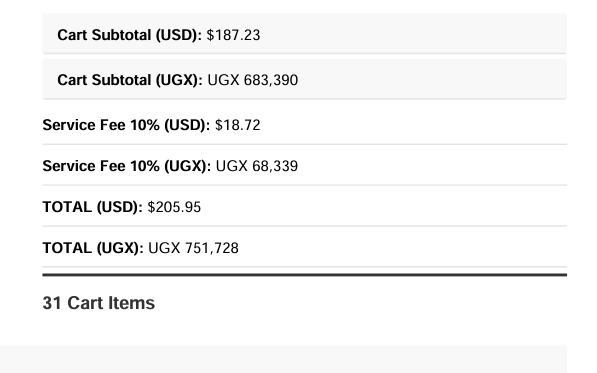Image resolution: width=597 pixels, height=373 pixels.
Task: Select the UGX 751,728 total value
Action: tap(193, 248)
